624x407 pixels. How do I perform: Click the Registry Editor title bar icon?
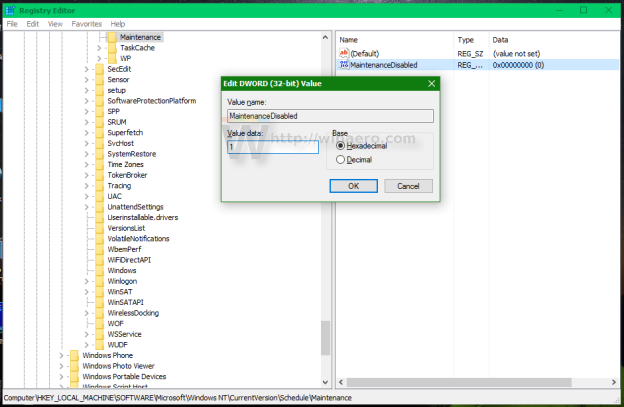pos(9,9)
